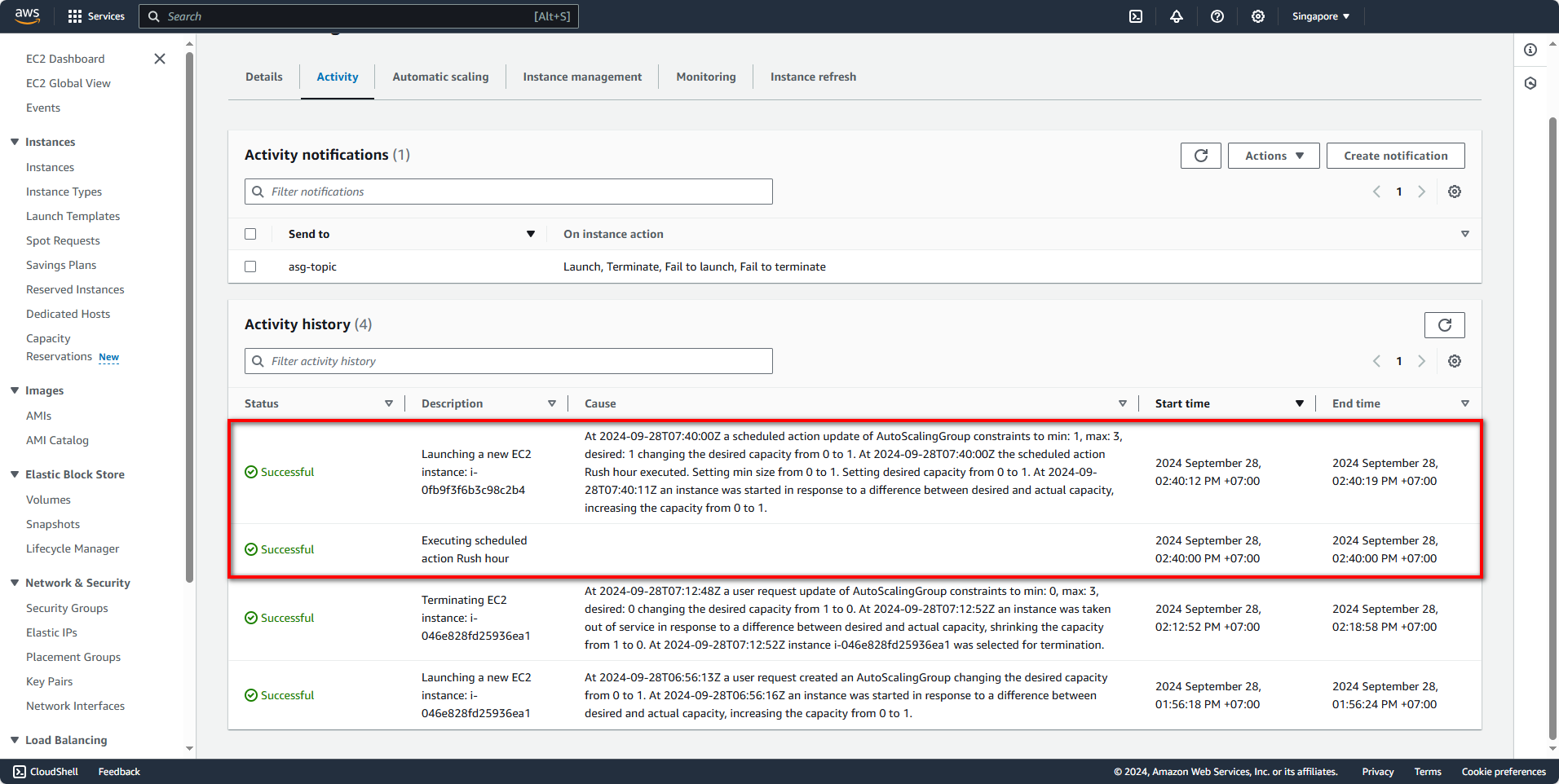Tick the asg-topic notification checkbox
Image resolution: width=1559 pixels, height=784 pixels.
(x=250, y=266)
